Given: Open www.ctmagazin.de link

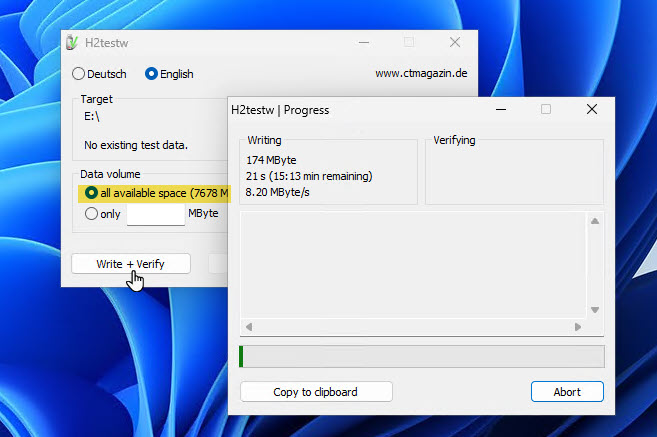Looking at the screenshot, I should (x=421, y=73).
